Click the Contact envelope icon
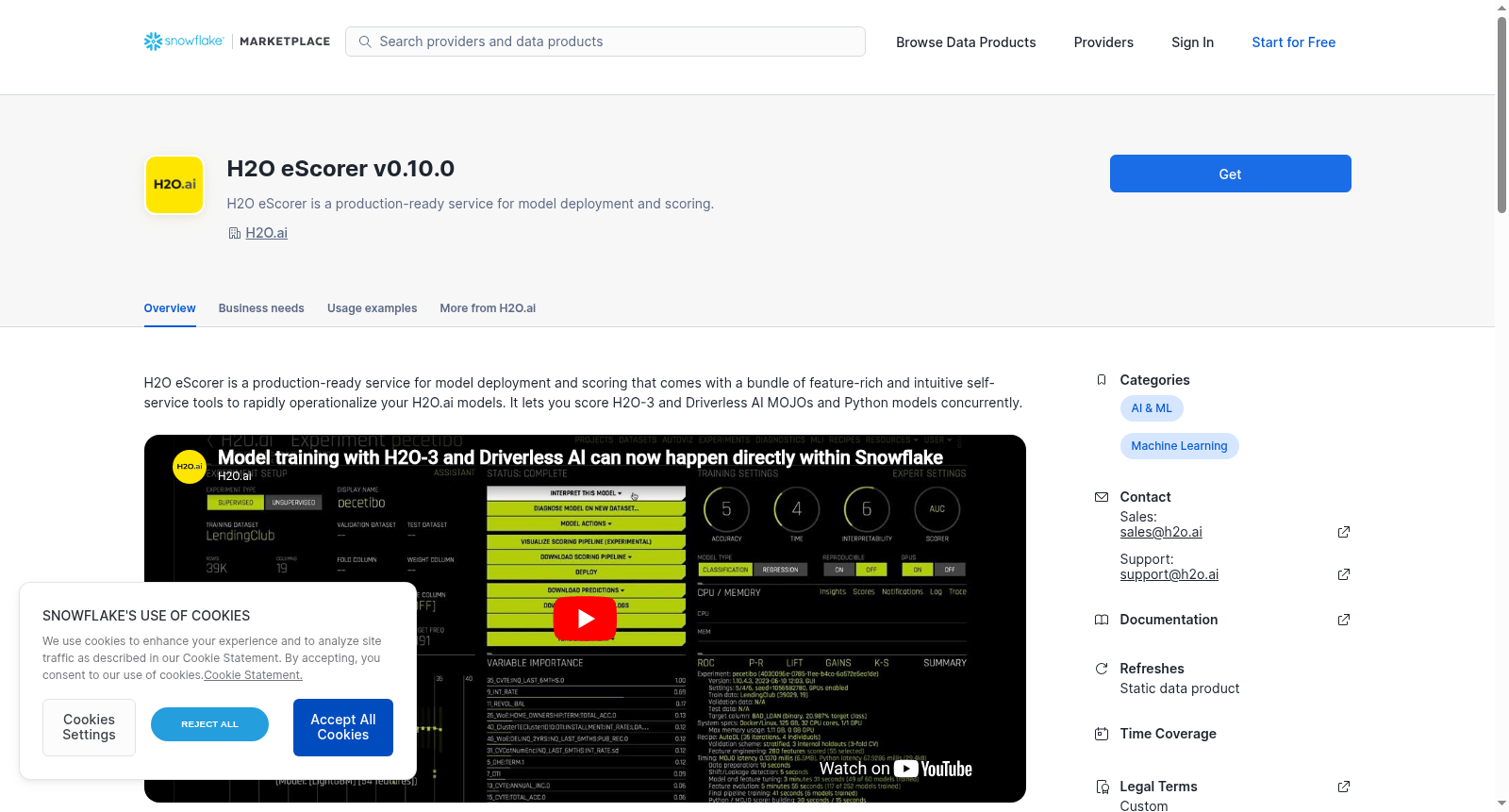 pos(1101,497)
